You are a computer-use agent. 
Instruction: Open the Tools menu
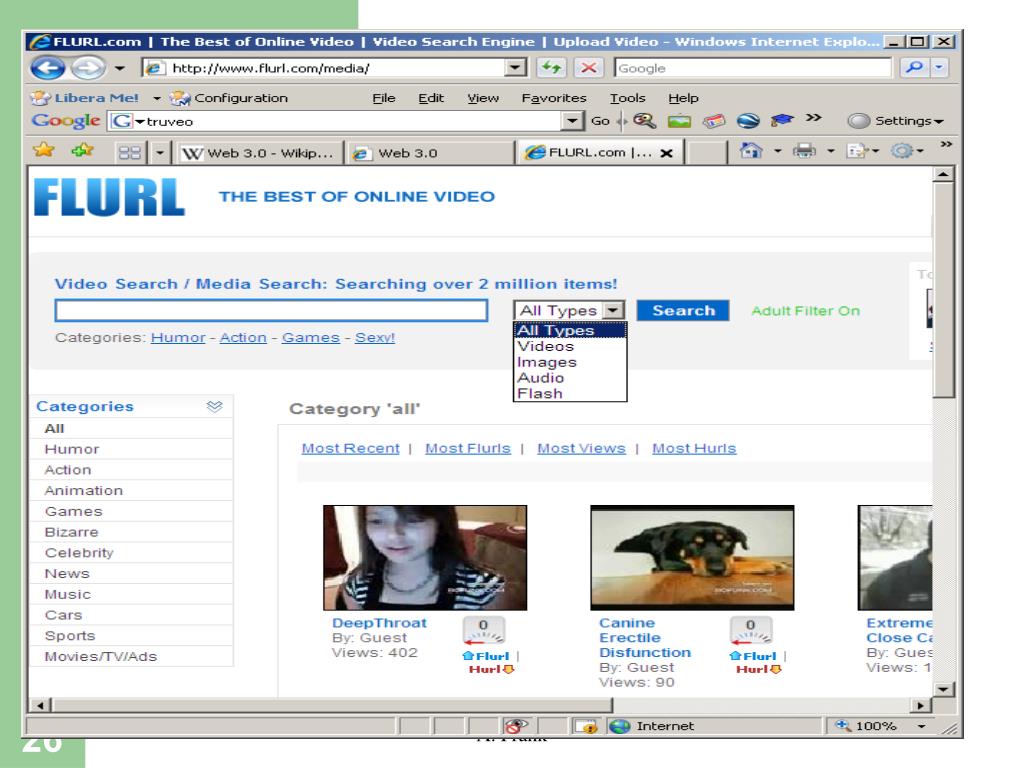tap(628, 98)
